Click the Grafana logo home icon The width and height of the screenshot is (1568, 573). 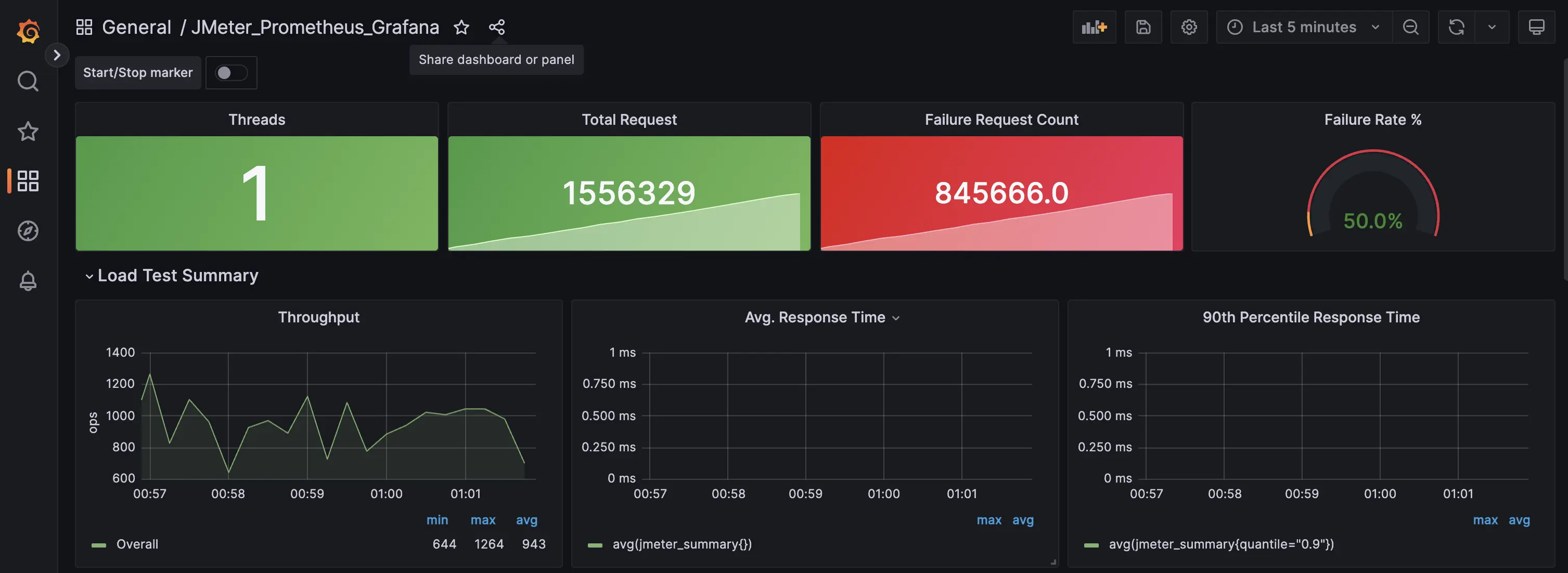tap(28, 30)
